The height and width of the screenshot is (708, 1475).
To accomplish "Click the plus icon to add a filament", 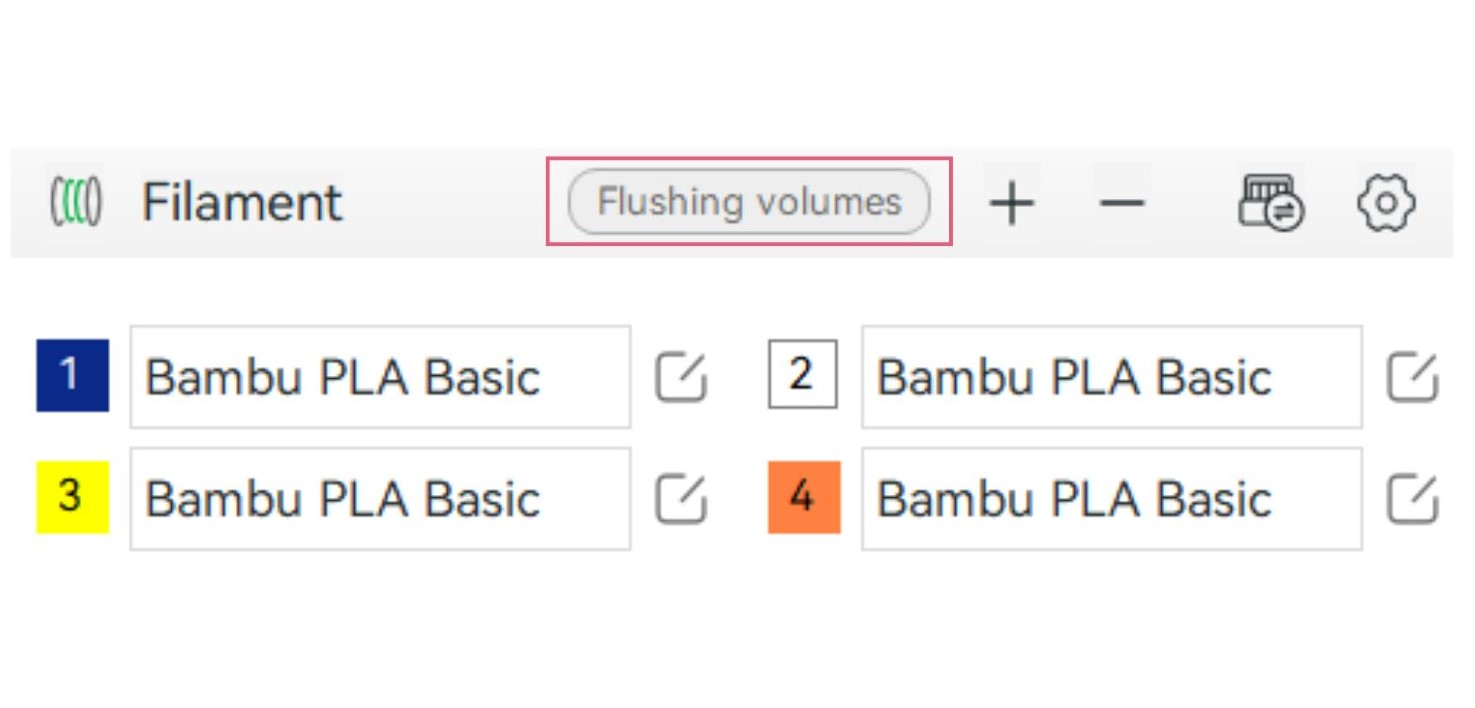I will point(1012,202).
